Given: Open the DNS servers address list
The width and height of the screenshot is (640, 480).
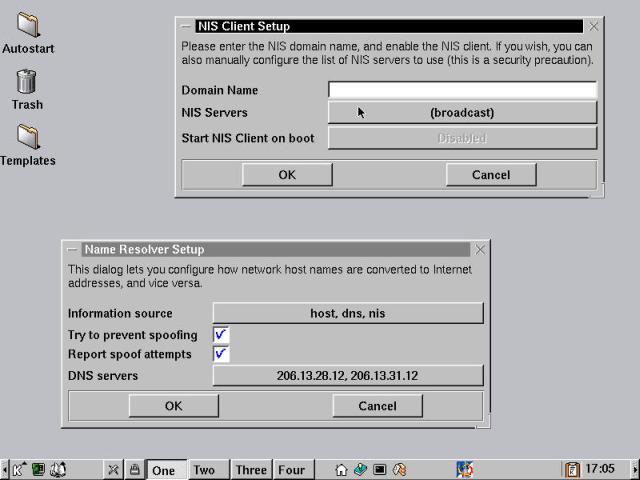Looking at the screenshot, I should tap(347, 376).
